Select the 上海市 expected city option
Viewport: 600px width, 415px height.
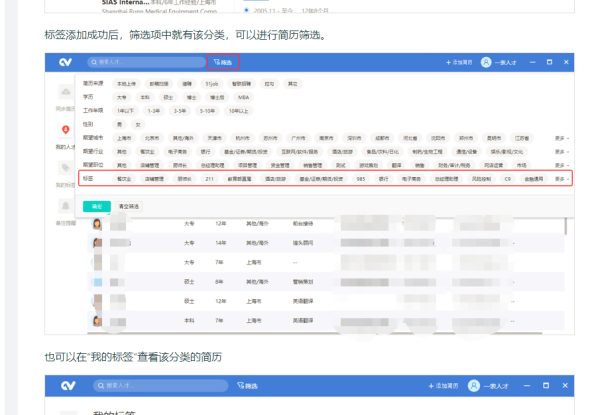click(x=124, y=138)
